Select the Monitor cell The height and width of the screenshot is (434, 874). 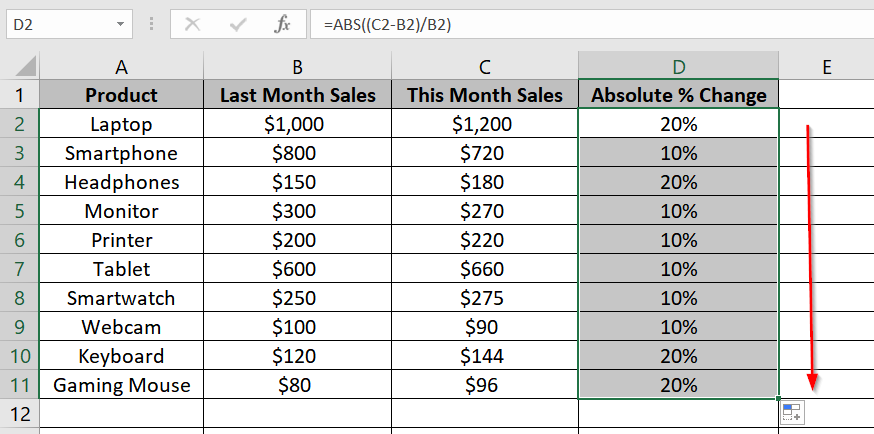click(122, 210)
